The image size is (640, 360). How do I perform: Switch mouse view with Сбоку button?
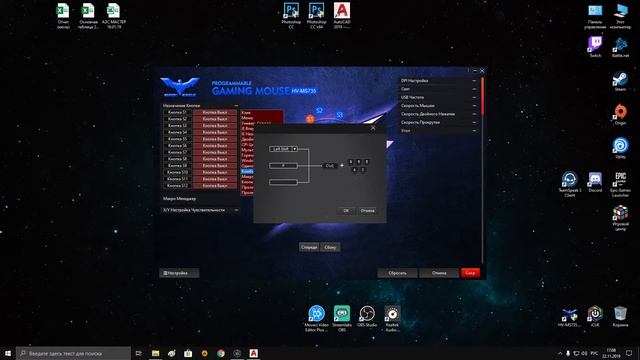pos(330,247)
